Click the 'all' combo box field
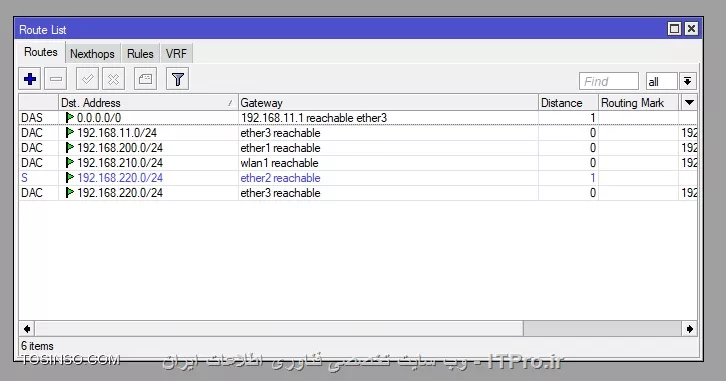 click(662, 81)
